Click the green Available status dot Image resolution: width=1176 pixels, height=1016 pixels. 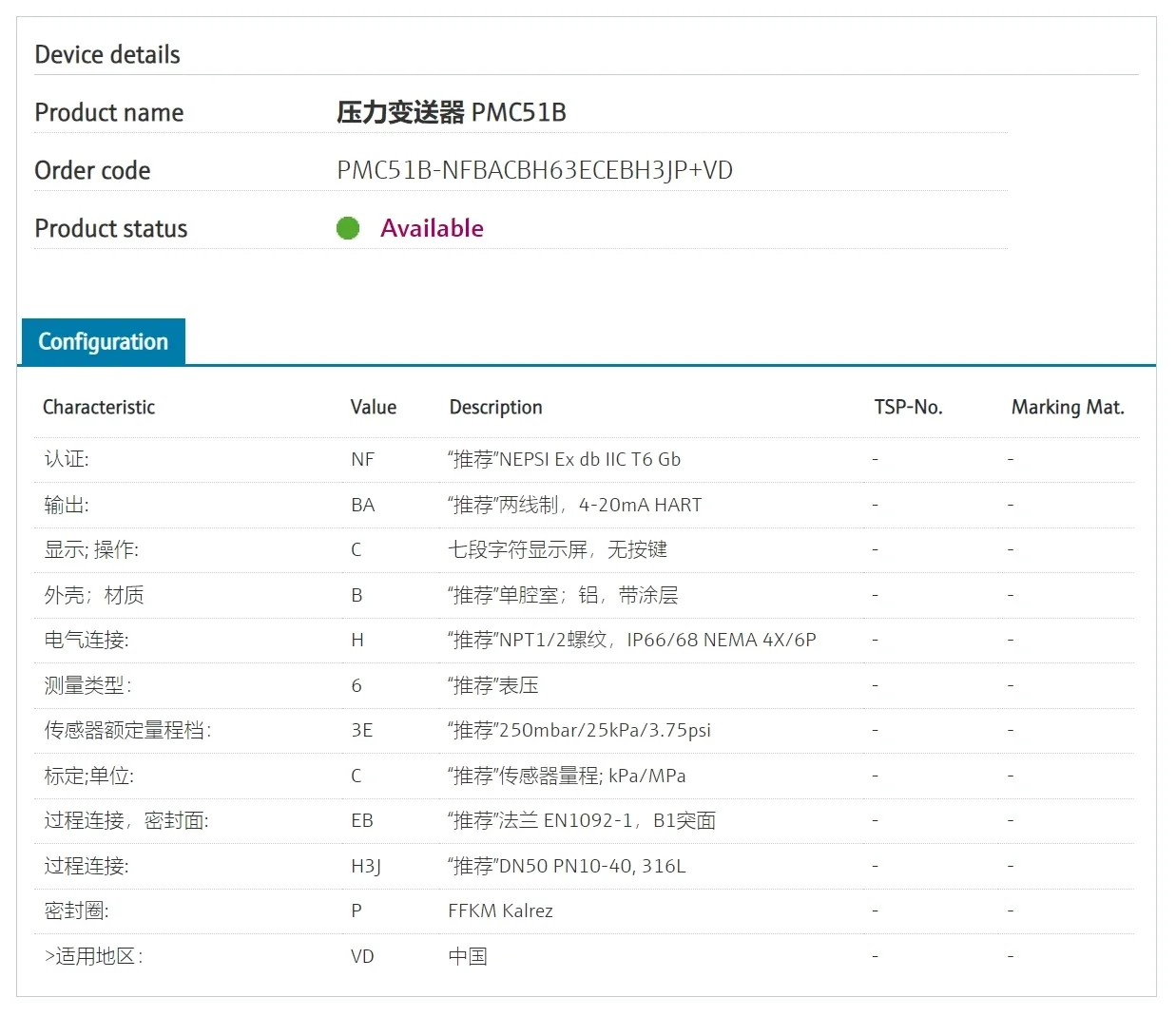(348, 228)
